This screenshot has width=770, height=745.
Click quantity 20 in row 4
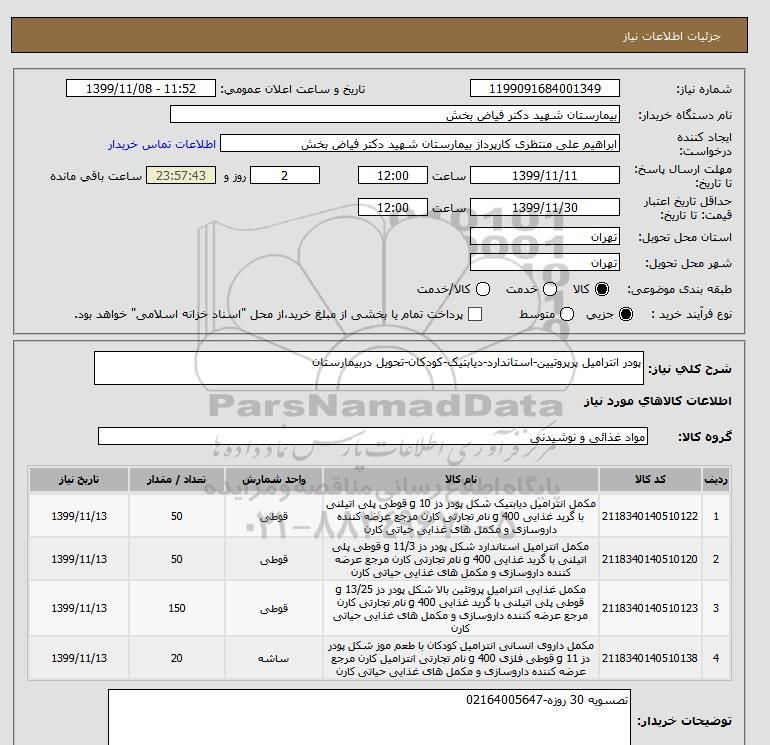pyautogui.click(x=177, y=658)
